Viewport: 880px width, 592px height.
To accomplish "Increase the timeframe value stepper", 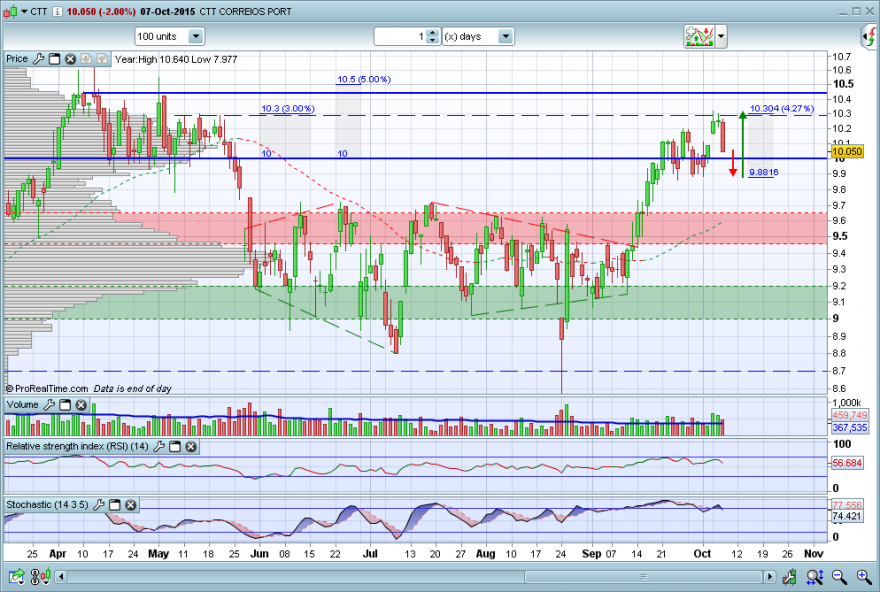I will click(x=432, y=33).
